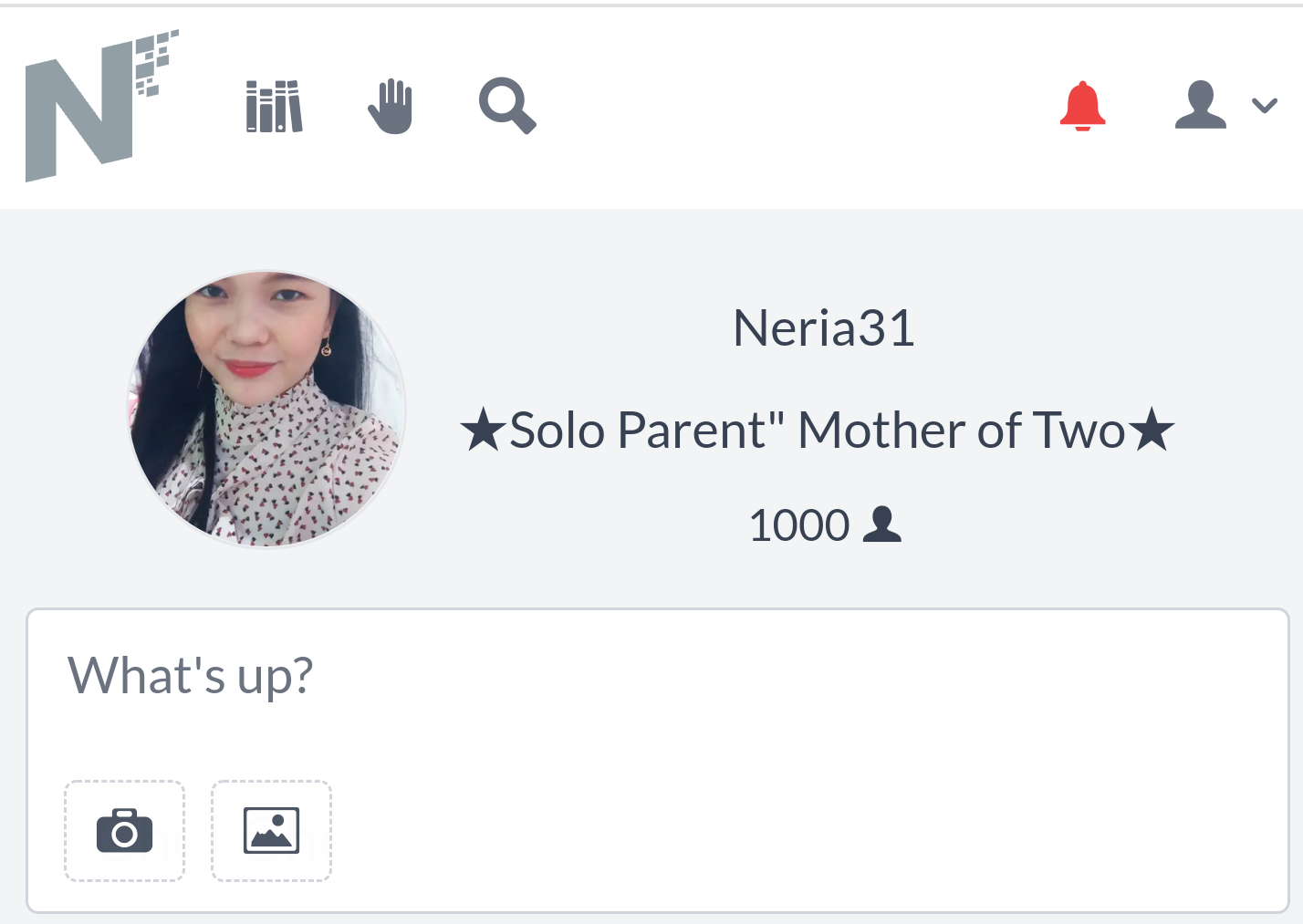
Task: Open search with the magnifying glass
Action: 507,106
